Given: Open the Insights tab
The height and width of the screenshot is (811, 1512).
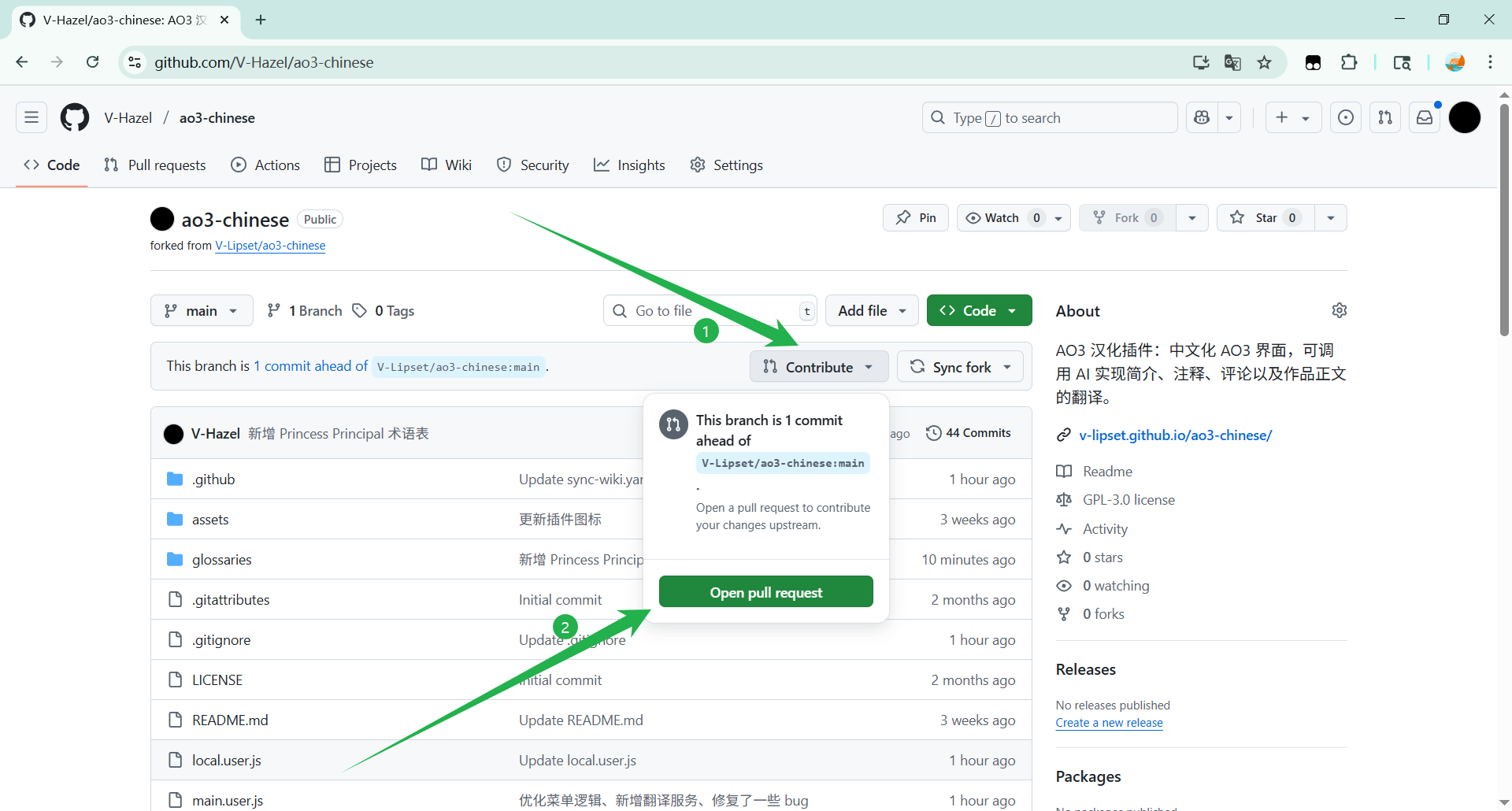Looking at the screenshot, I should (629, 165).
